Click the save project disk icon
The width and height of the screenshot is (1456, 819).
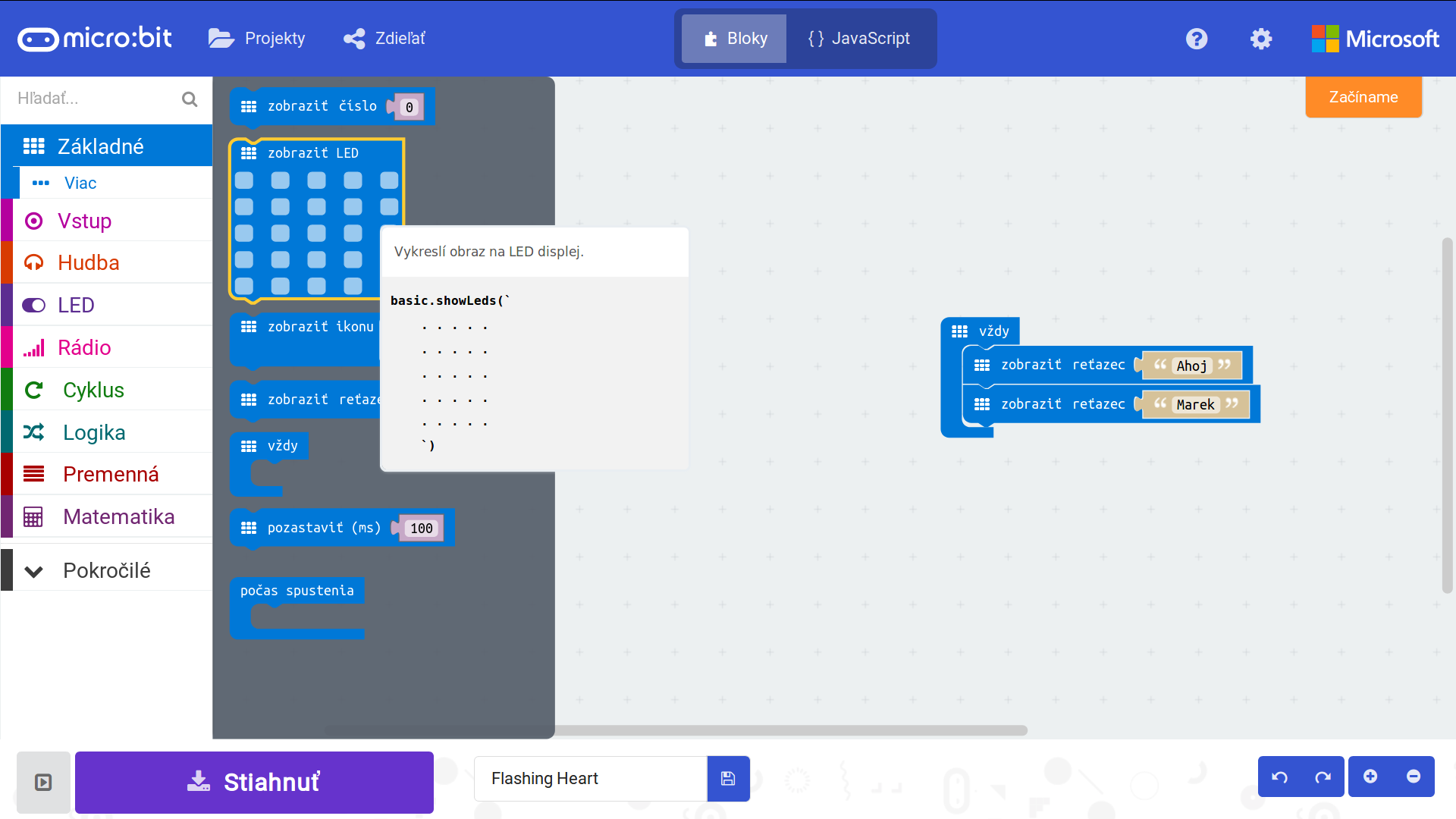(x=728, y=779)
